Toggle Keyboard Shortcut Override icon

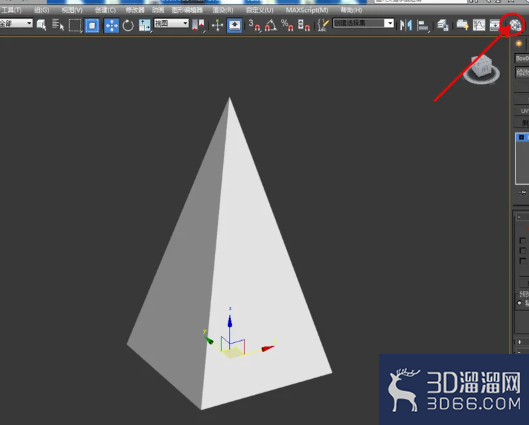click(x=234, y=25)
